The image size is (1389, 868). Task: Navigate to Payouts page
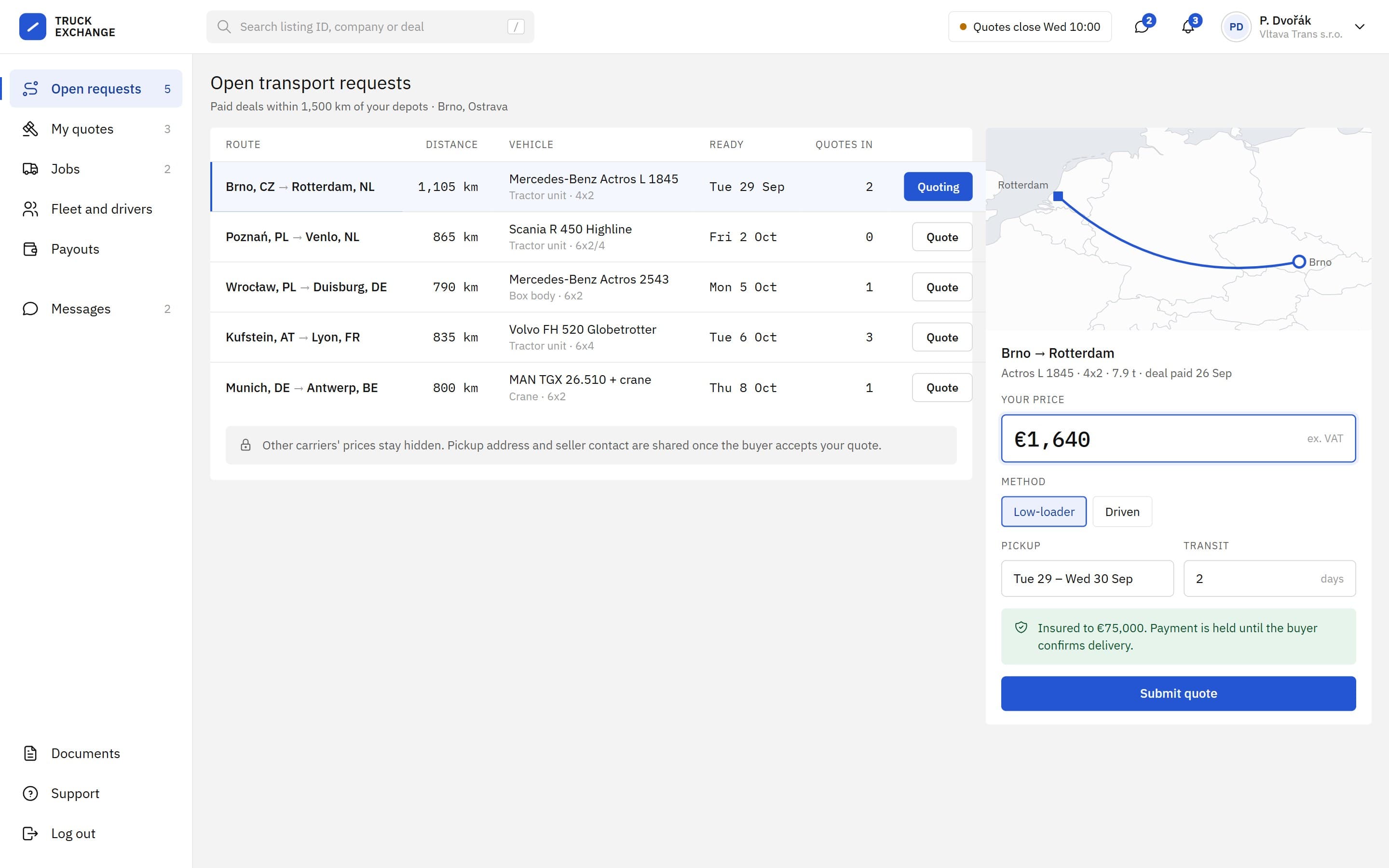point(96,249)
